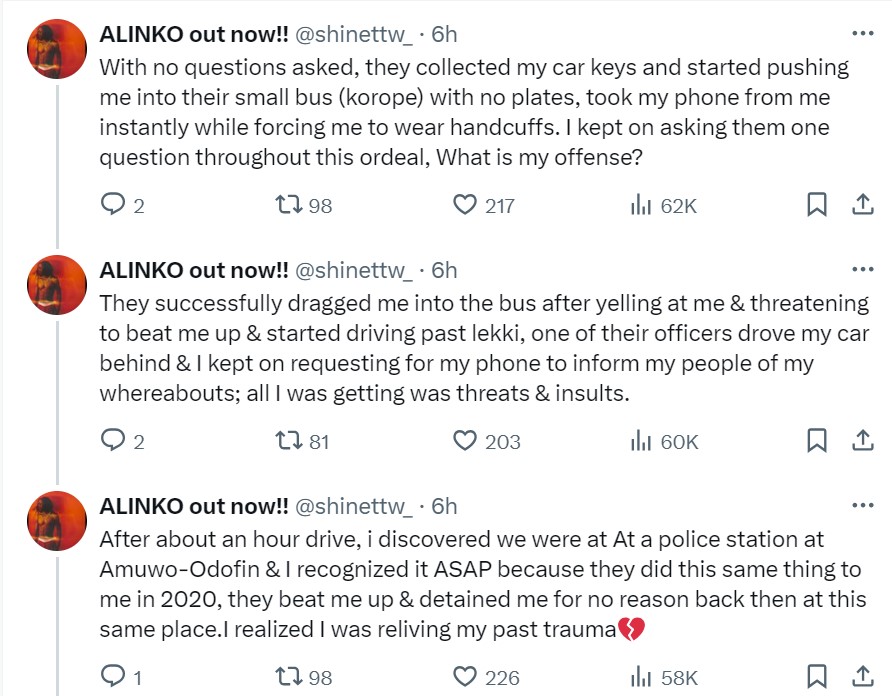892x696 pixels.
Task: Bookmark the tweet about the korope bus
Action: 816,205
